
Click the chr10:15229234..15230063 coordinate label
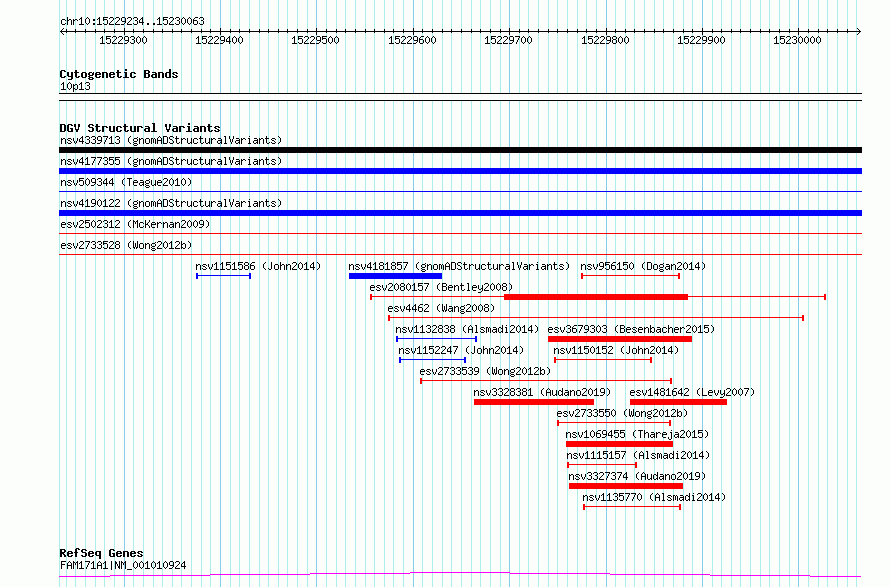coord(132,22)
